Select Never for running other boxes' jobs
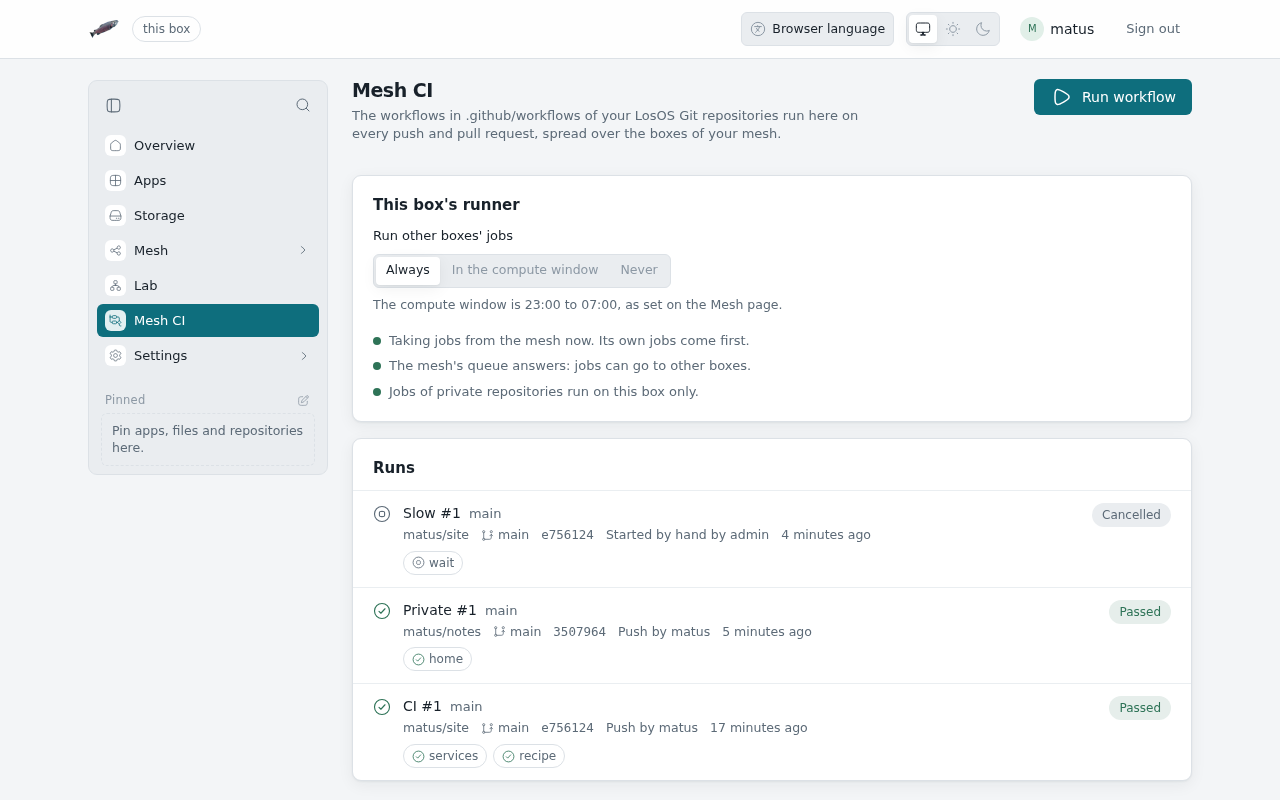1280x800 pixels. 639,270
